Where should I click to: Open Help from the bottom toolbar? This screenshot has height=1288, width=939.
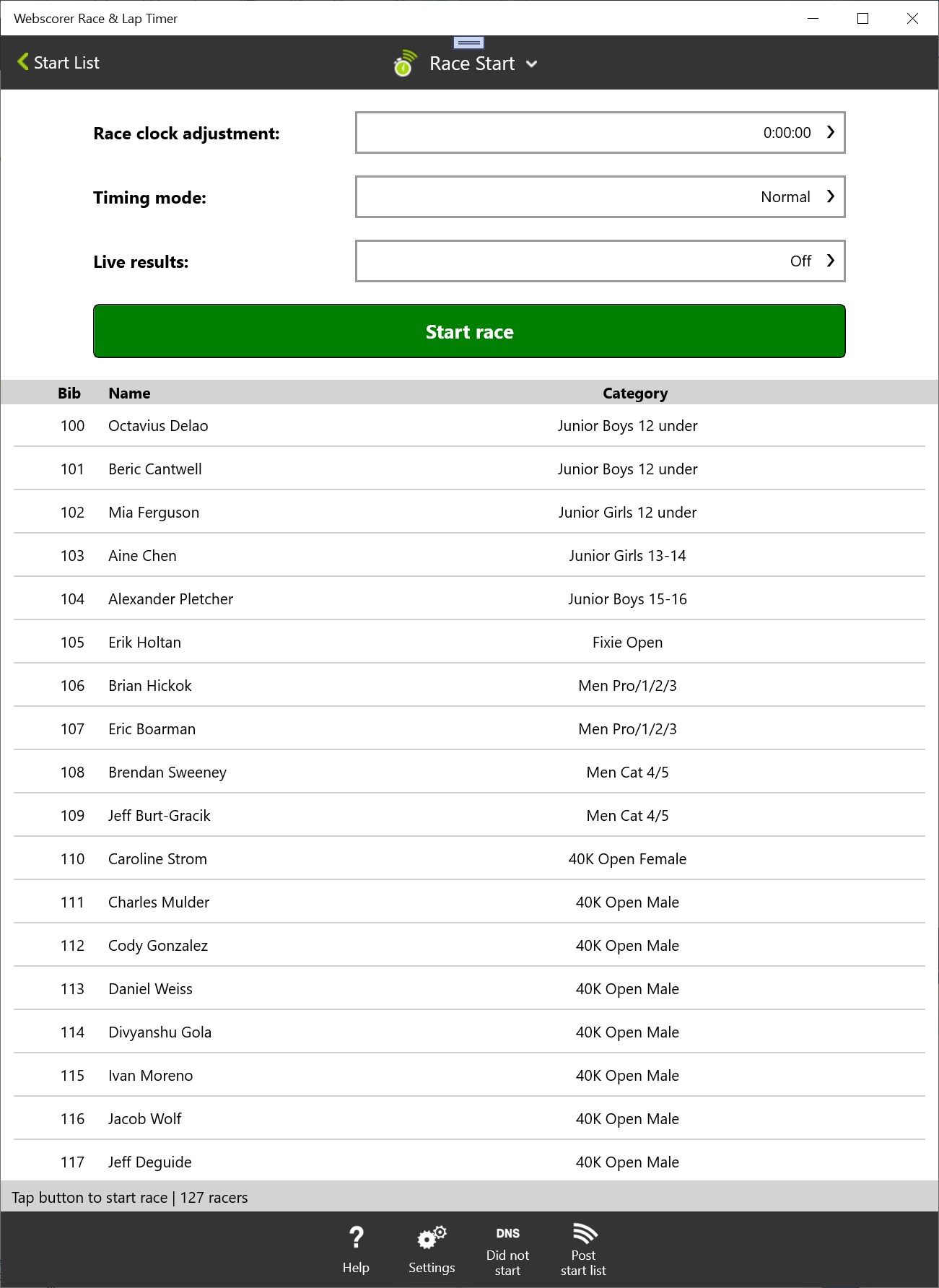click(x=357, y=1247)
